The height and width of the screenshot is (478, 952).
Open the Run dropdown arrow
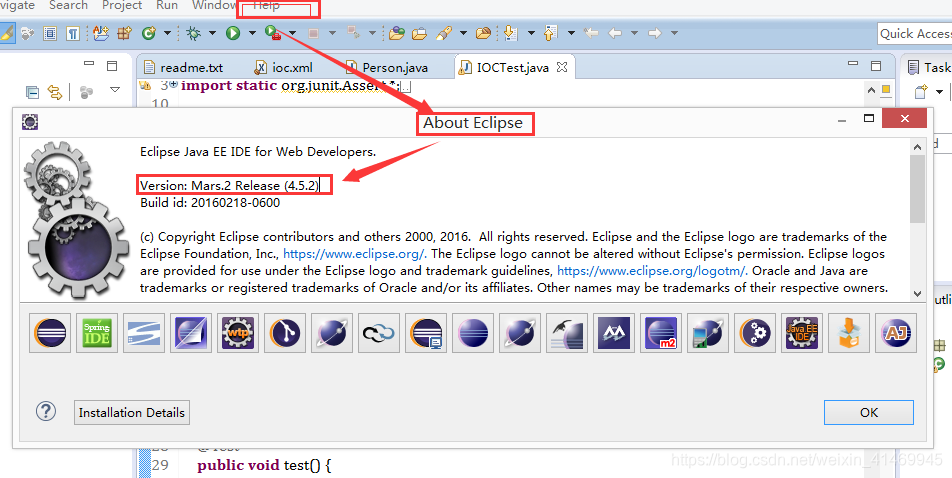point(252,33)
